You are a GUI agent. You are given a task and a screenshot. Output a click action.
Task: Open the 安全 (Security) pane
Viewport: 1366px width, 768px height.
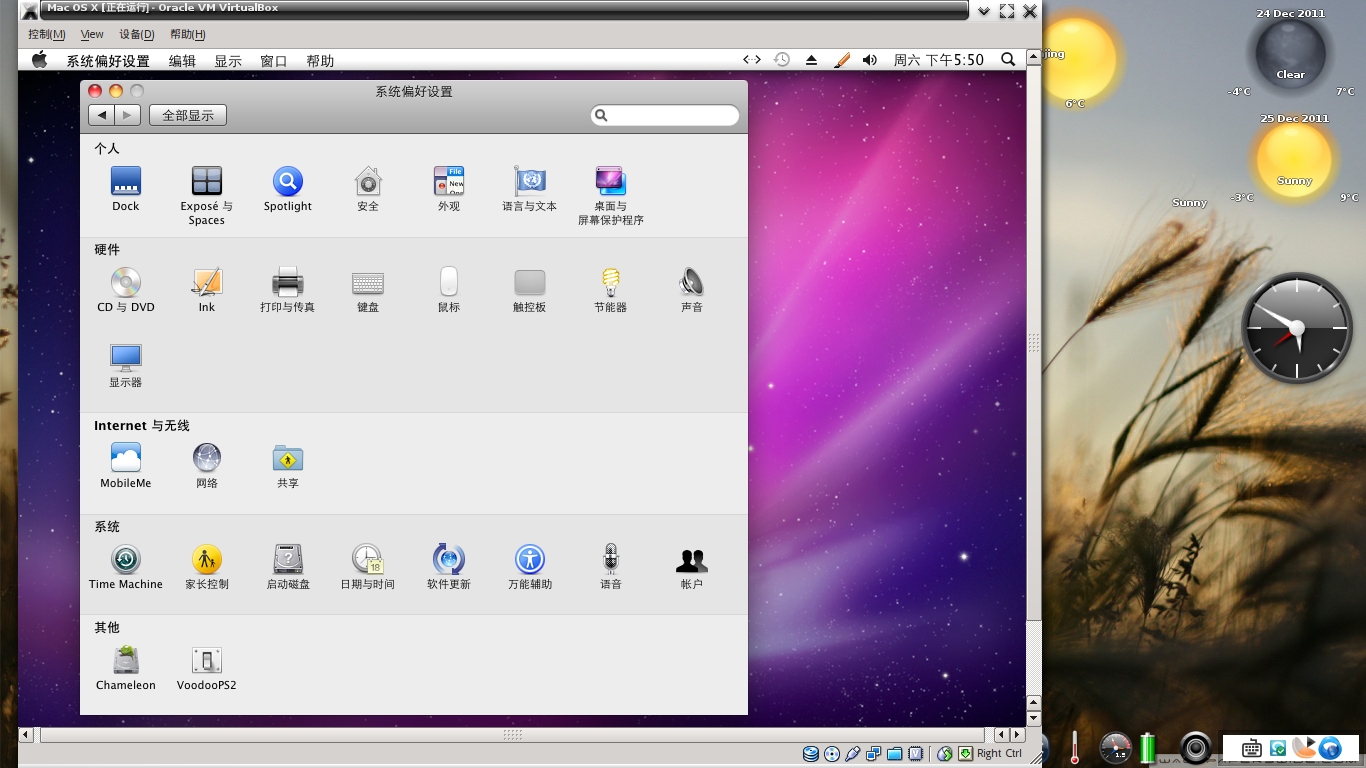(368, 189)
